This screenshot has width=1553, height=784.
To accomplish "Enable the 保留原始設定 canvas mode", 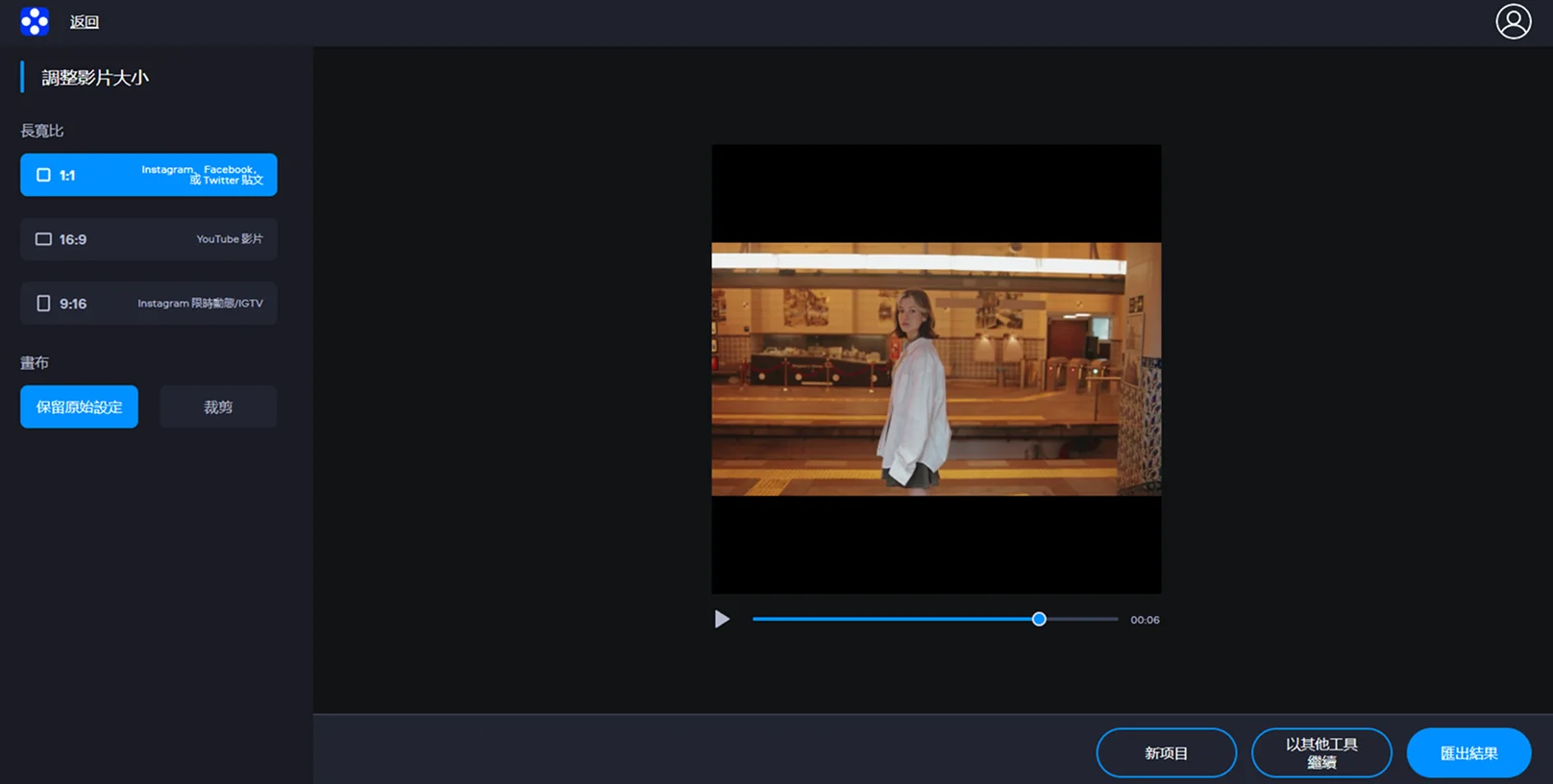I will click(x=79, y=407).
